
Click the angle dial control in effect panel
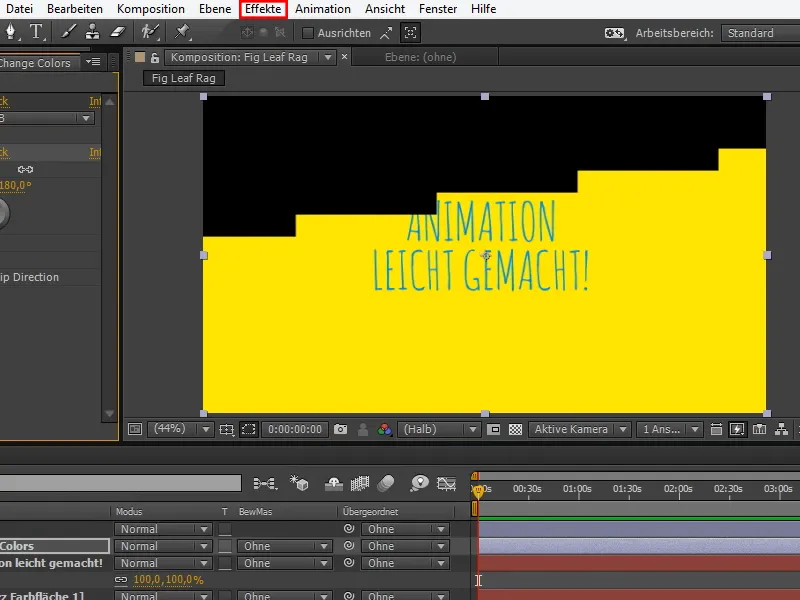pos(2,213)
